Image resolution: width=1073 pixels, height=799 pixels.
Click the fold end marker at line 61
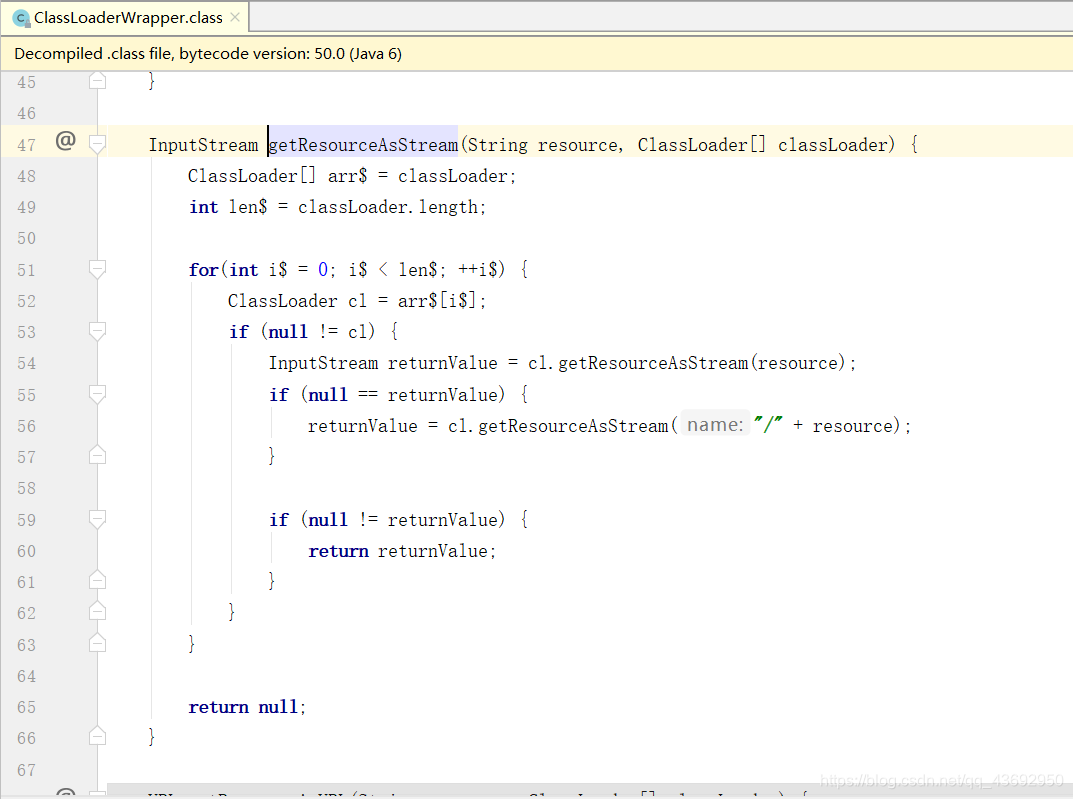(x=98, y=580)
